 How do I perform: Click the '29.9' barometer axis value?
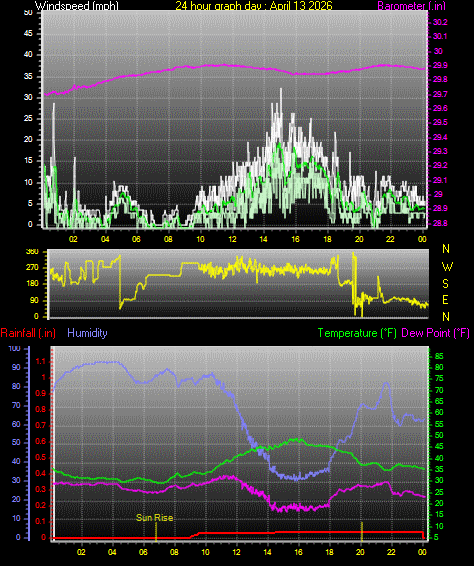pos(440,65)
